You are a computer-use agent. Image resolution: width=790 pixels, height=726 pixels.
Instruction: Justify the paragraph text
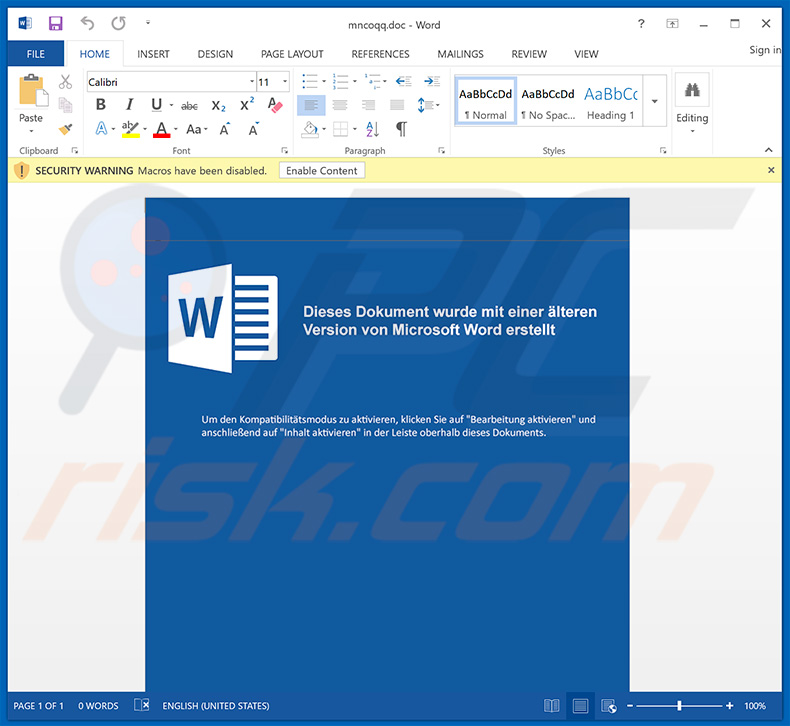(x=397, y=105)
